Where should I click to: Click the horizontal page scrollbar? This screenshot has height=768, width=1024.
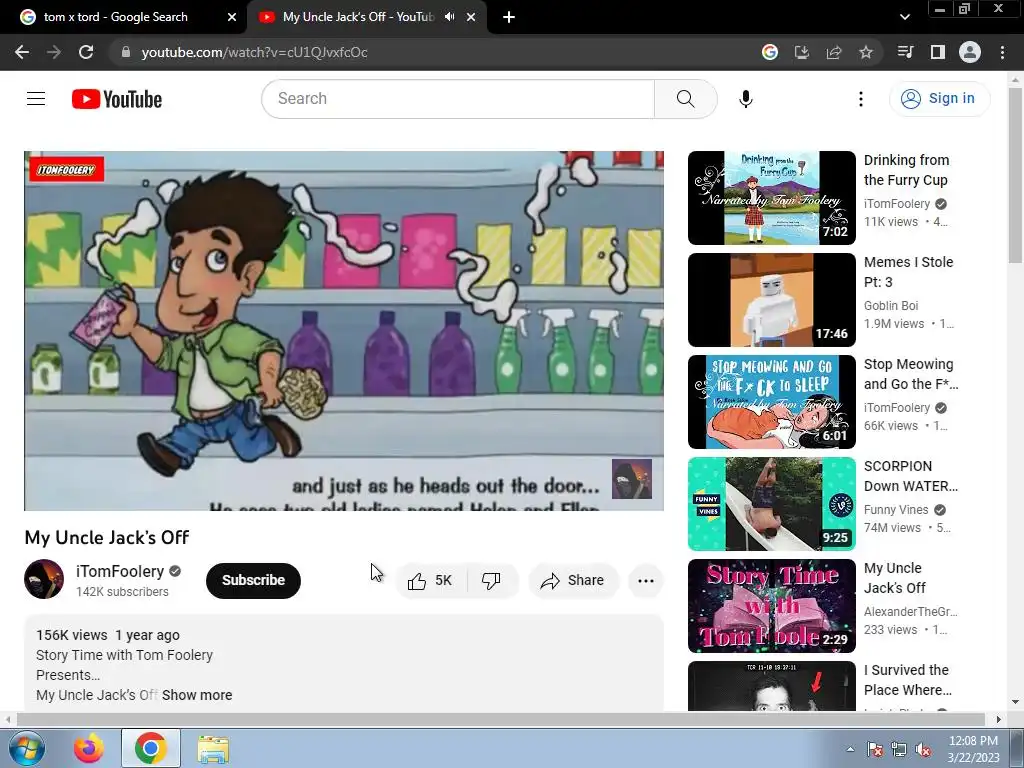coord(500,719)
